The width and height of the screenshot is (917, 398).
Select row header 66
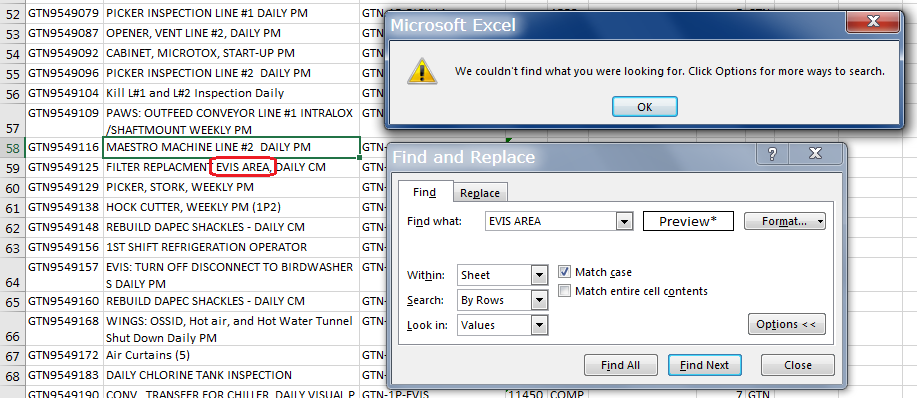12,328
